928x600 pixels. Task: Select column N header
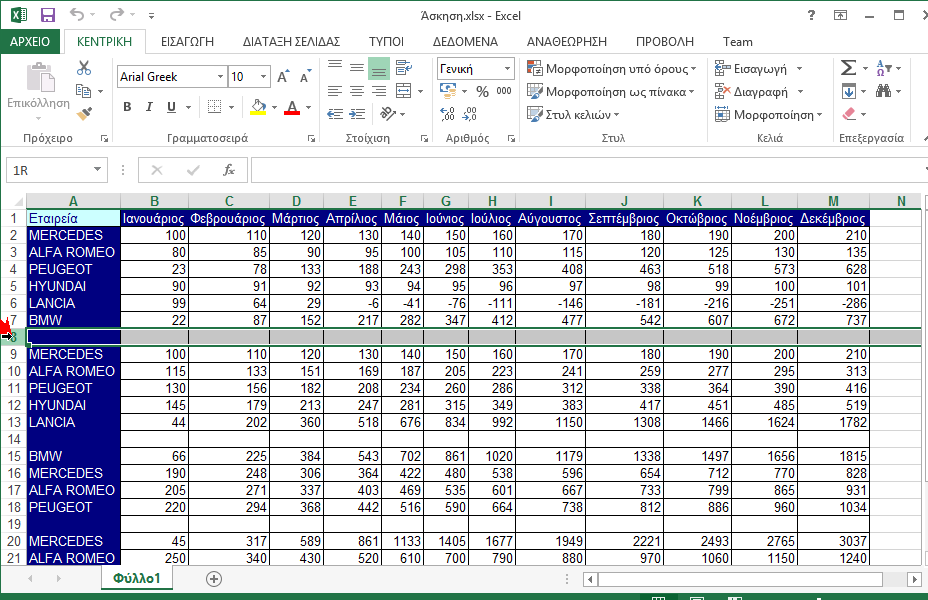coord(900,201)
